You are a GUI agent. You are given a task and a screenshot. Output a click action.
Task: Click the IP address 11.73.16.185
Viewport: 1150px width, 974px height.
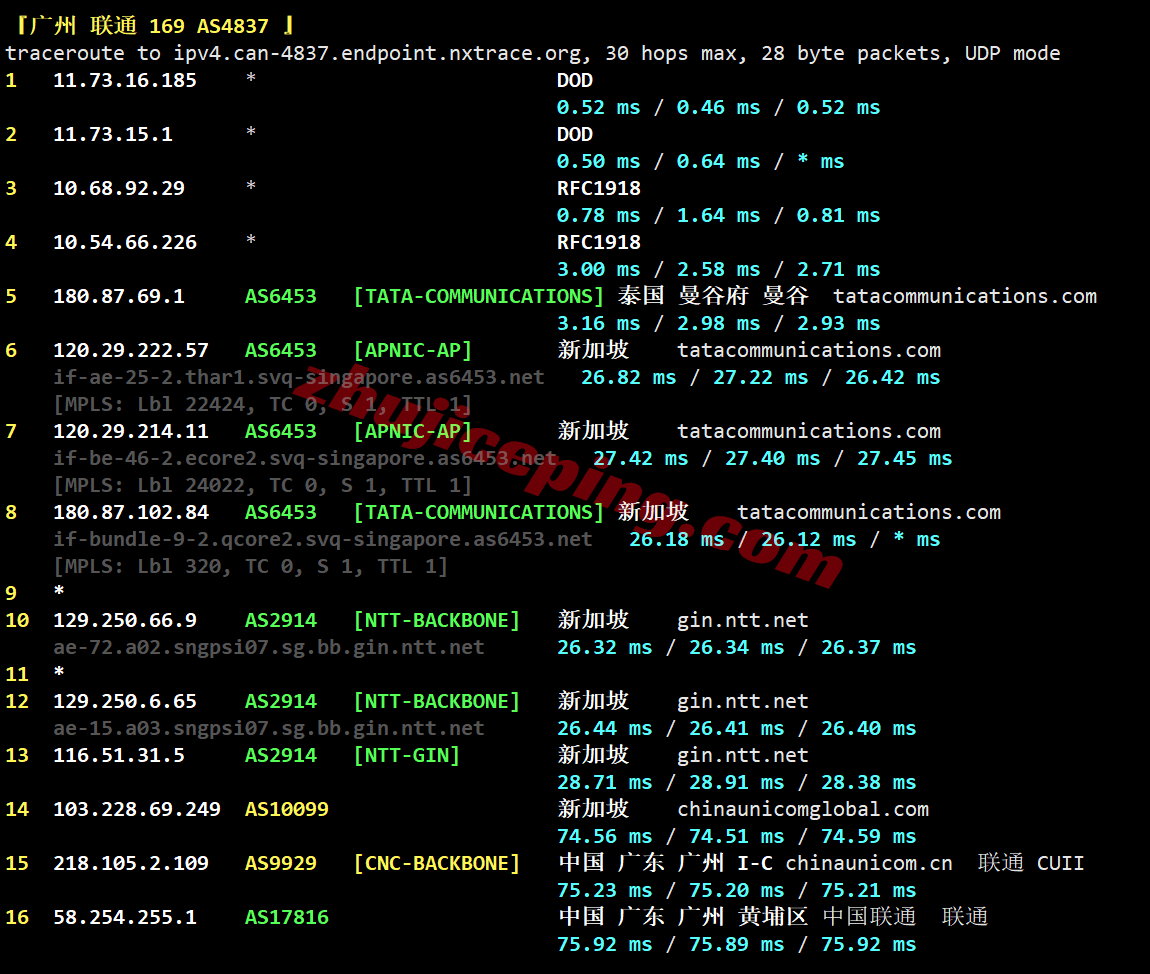(125, 80)
